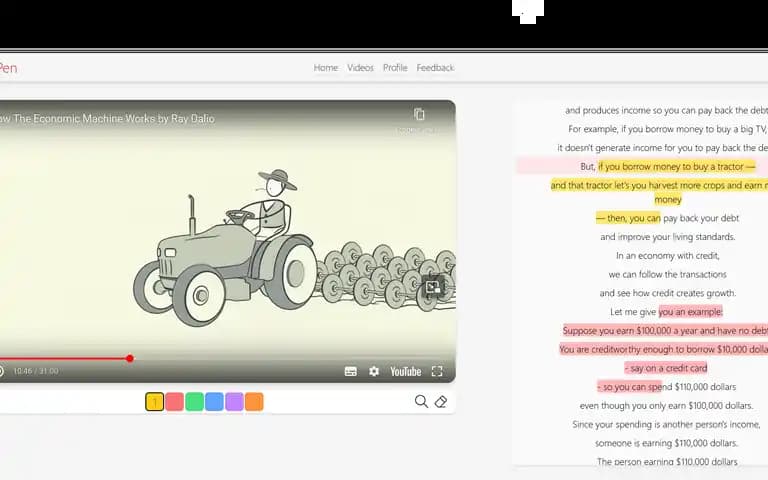The image size is (768, 480).
Task: Click the video title by Ray Dalio
Action: coord(108,119)
